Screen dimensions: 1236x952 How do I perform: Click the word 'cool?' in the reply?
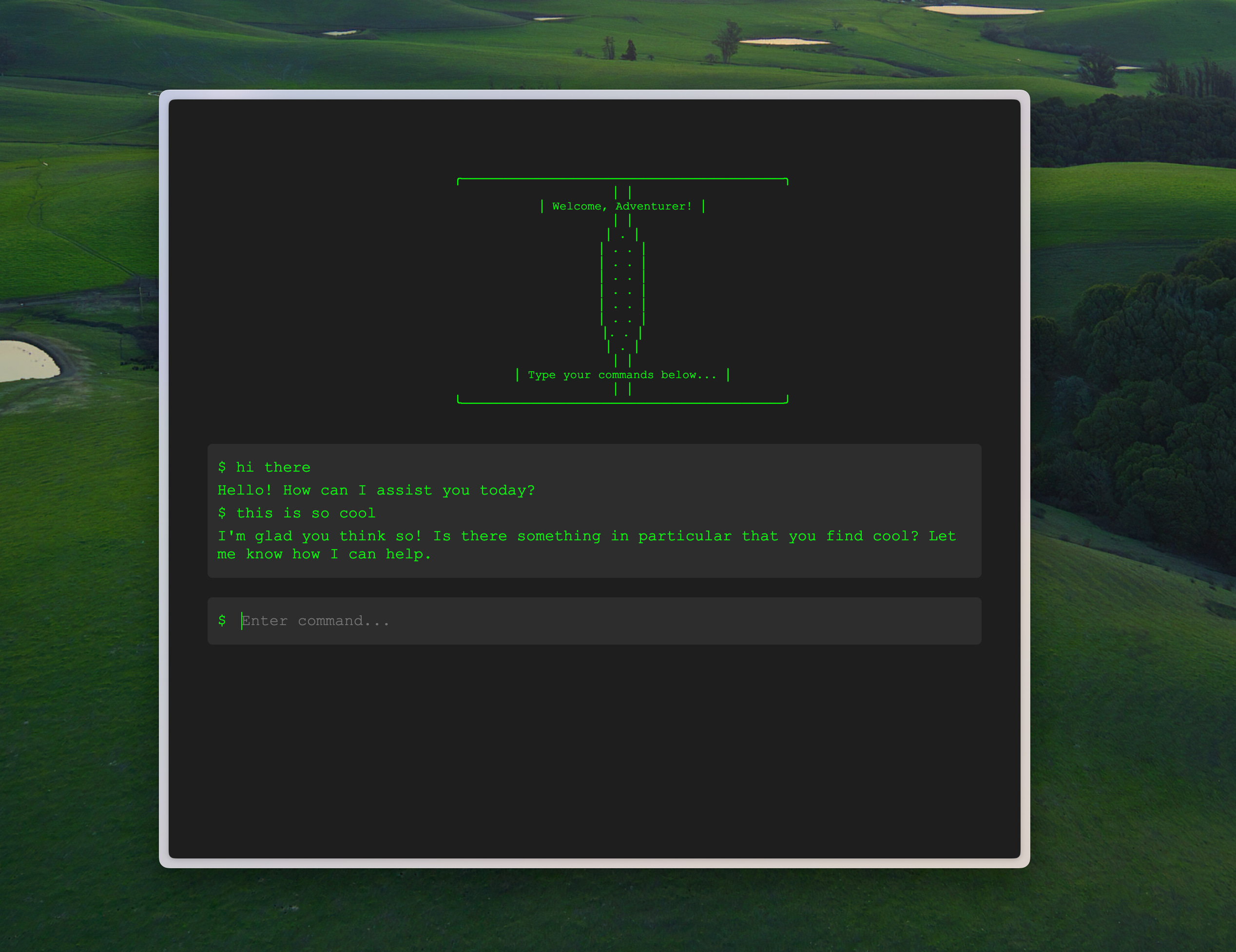click(x=896, y=536)
